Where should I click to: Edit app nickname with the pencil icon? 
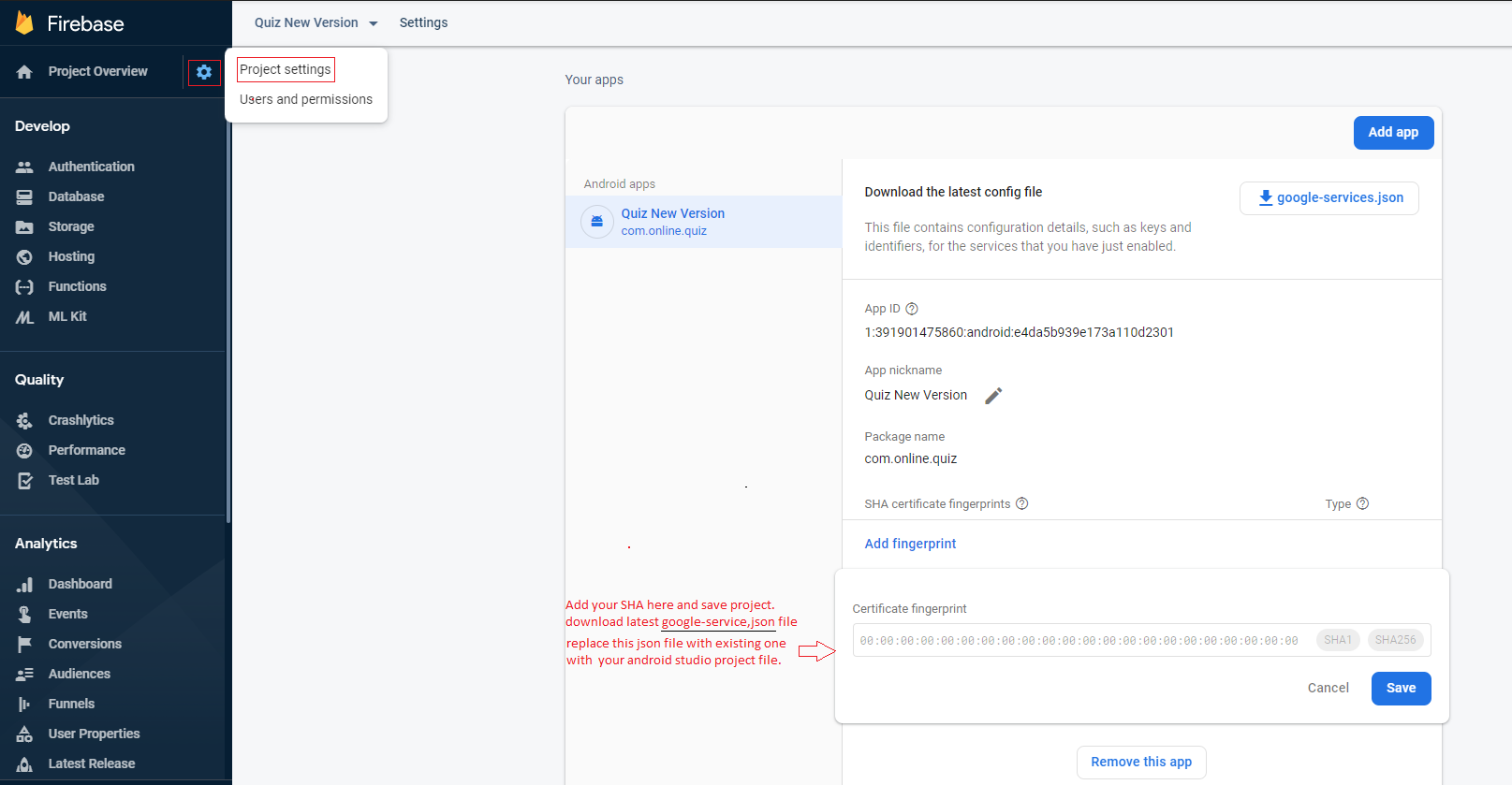[993, 396]
